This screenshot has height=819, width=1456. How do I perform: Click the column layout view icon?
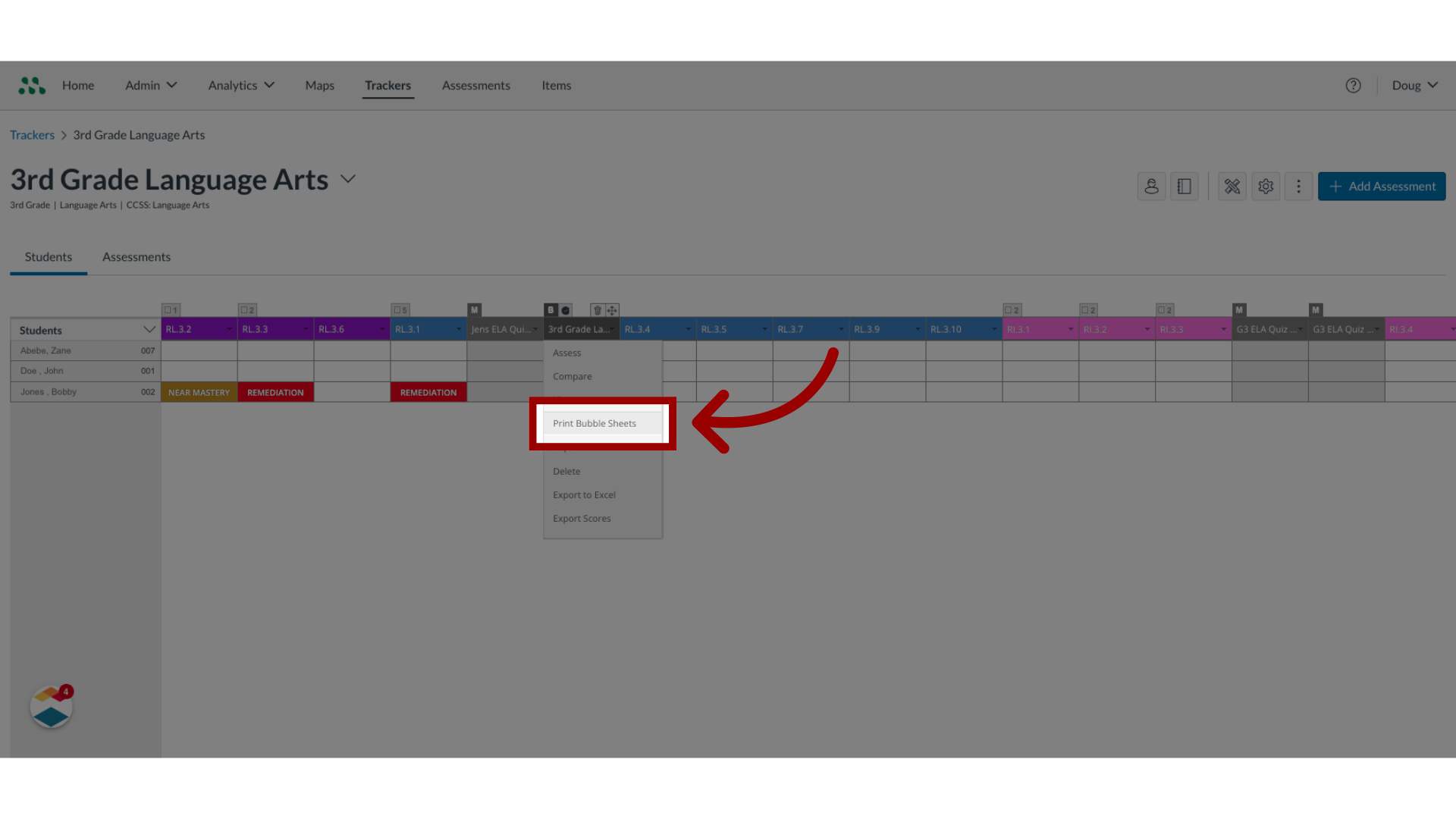click(x=1184, y=186)
